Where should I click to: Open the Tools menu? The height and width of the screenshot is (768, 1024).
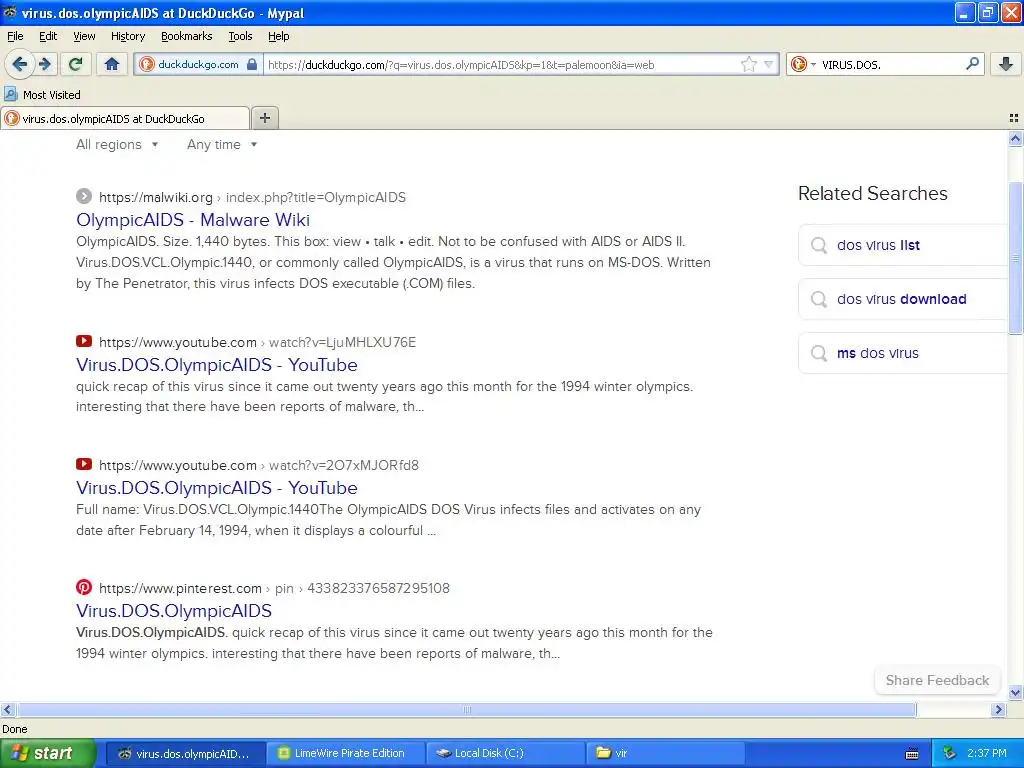point(240,36)
